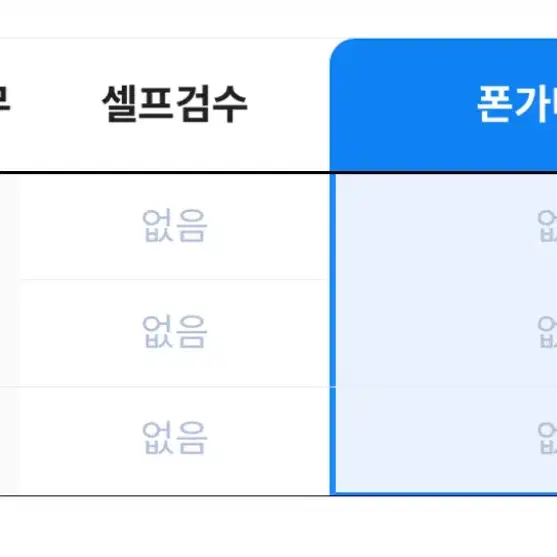
Task: Click second-row value in blue highlighted column
Action: (547, 332)
